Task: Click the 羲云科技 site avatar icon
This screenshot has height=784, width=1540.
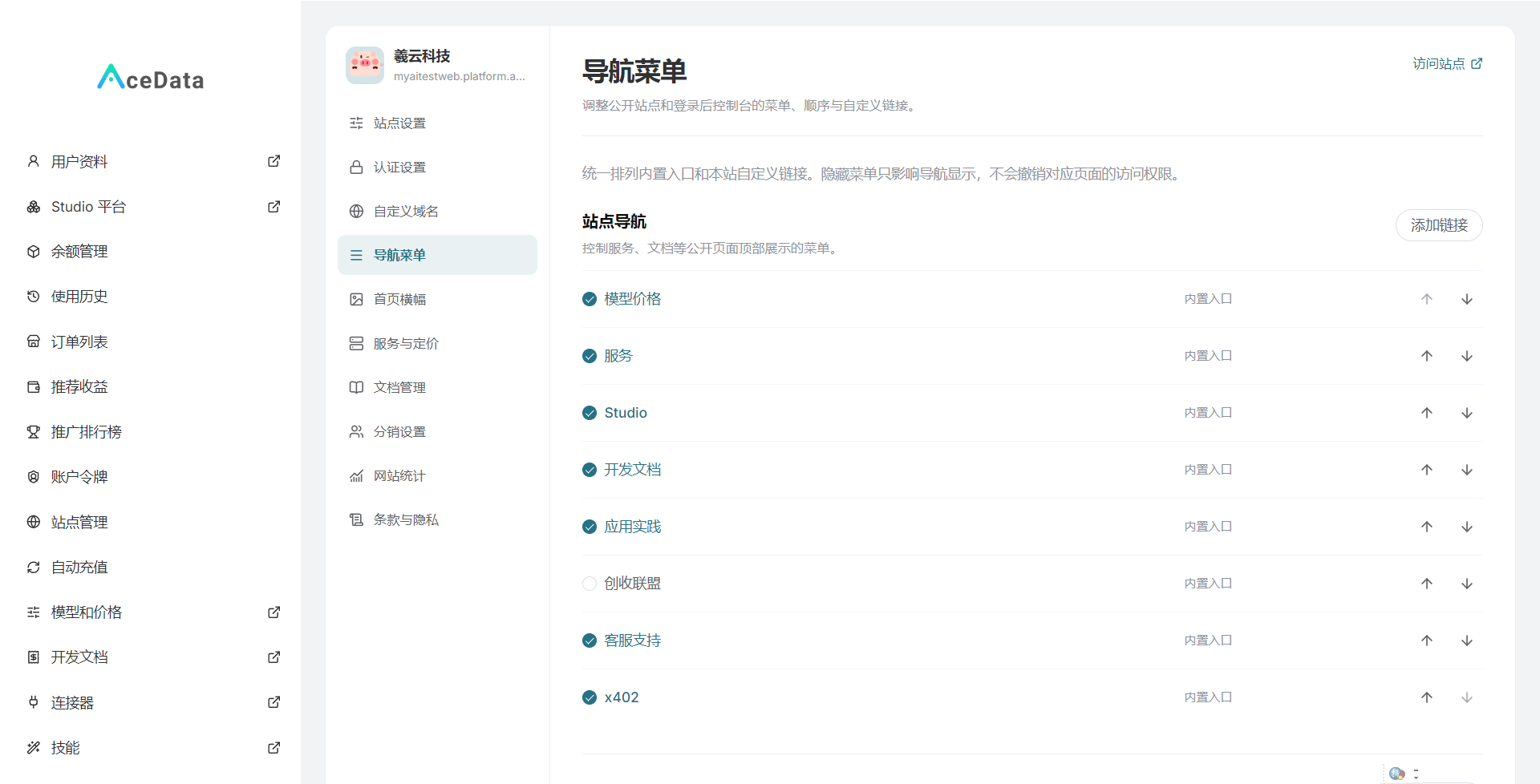Action: [365, 65]
